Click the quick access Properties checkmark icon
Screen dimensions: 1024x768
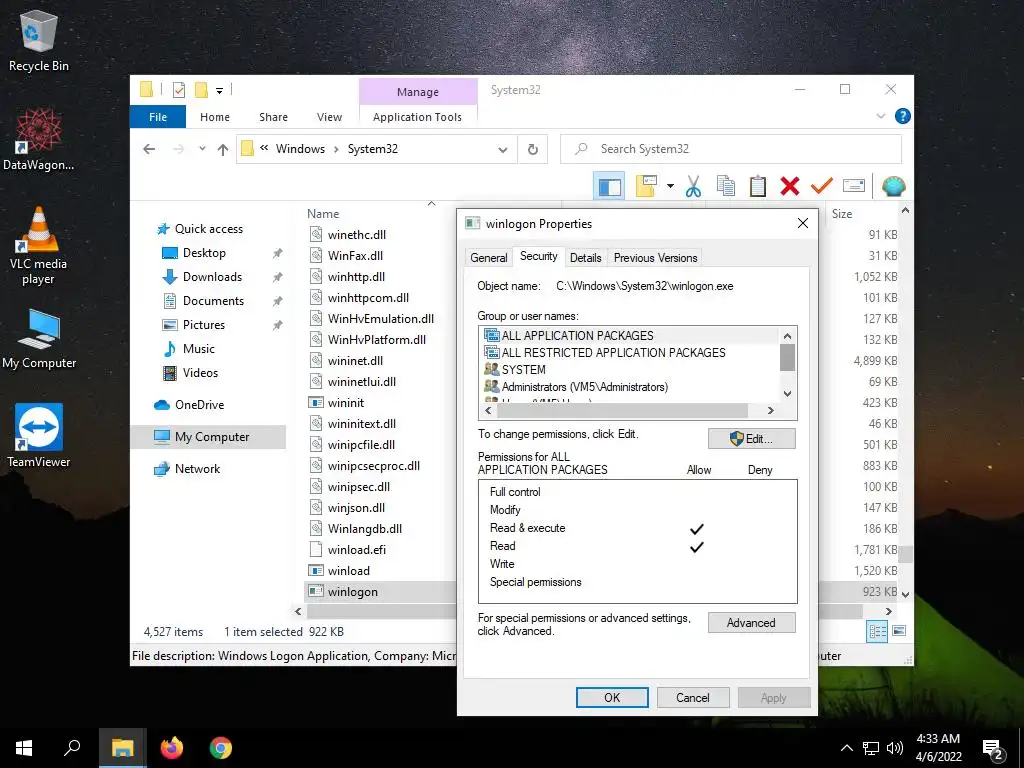coord(178,90)
